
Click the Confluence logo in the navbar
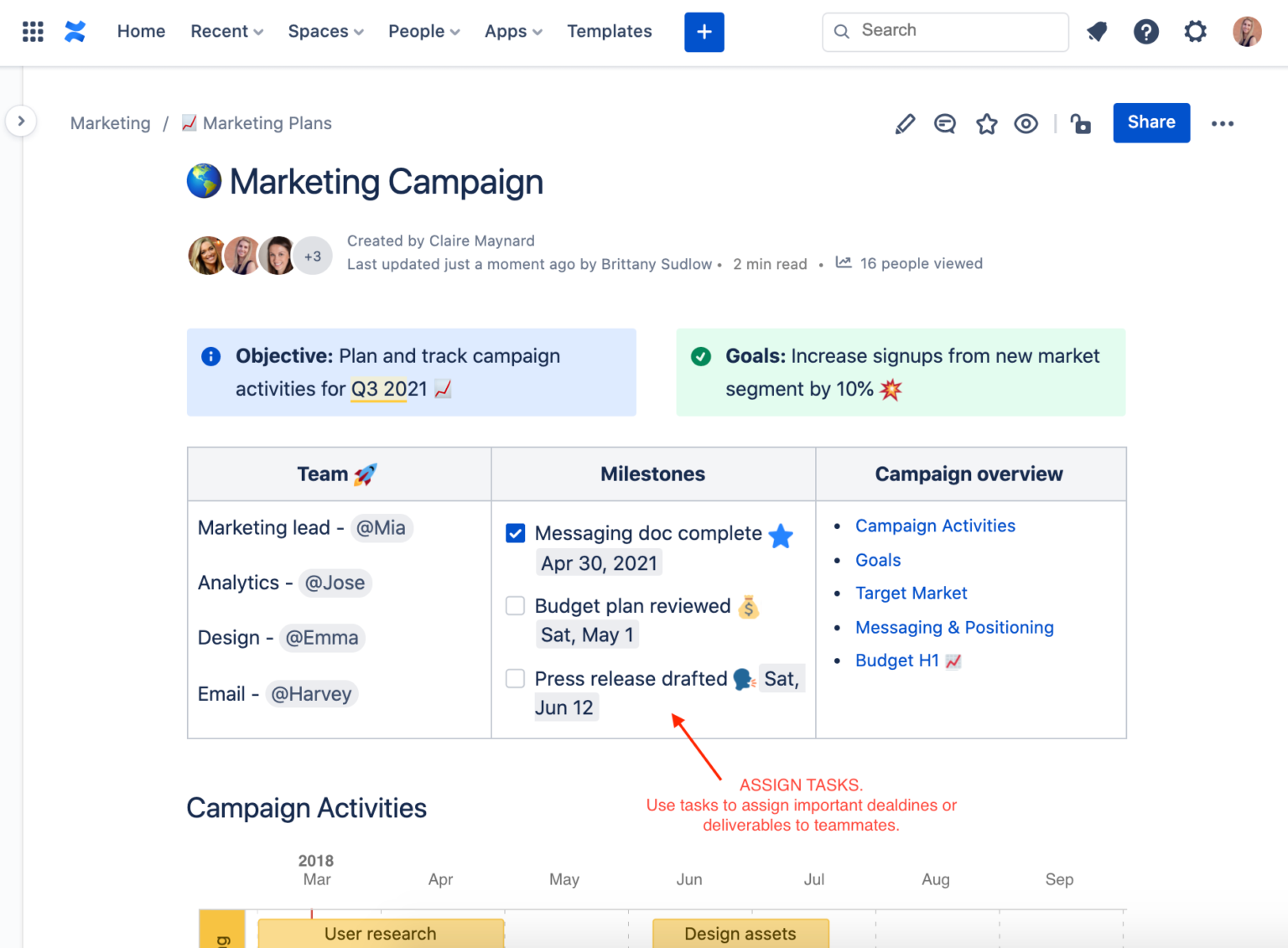pyautogui.click(x=75, y=31)
